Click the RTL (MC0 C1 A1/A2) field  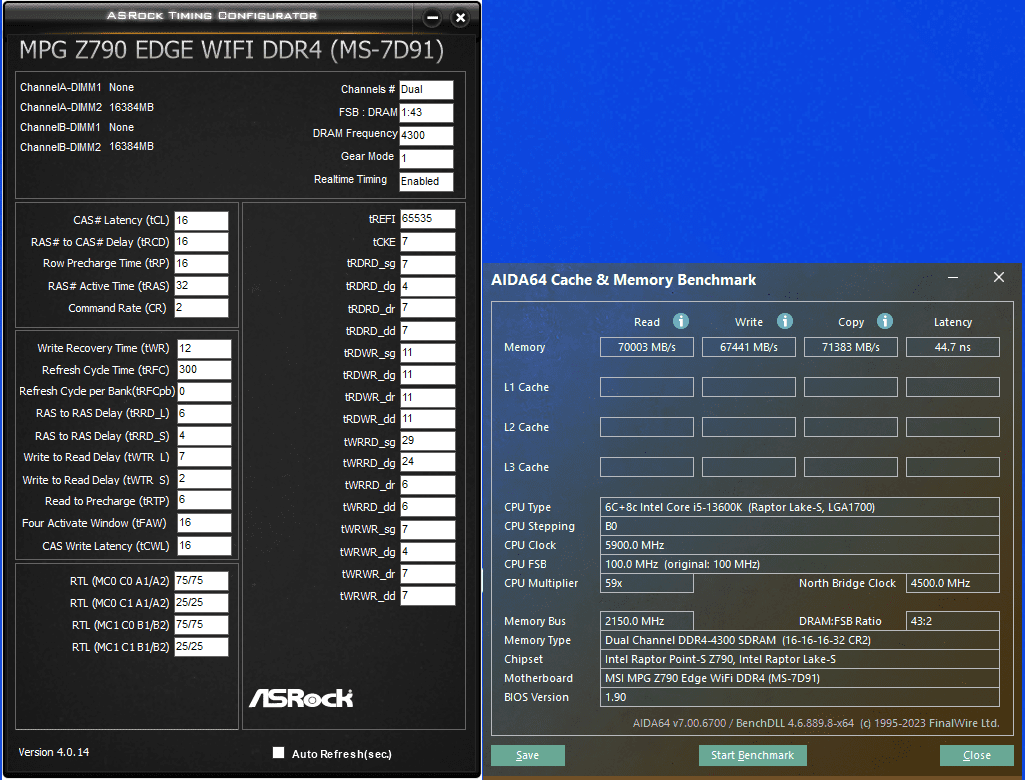(201, 603)
